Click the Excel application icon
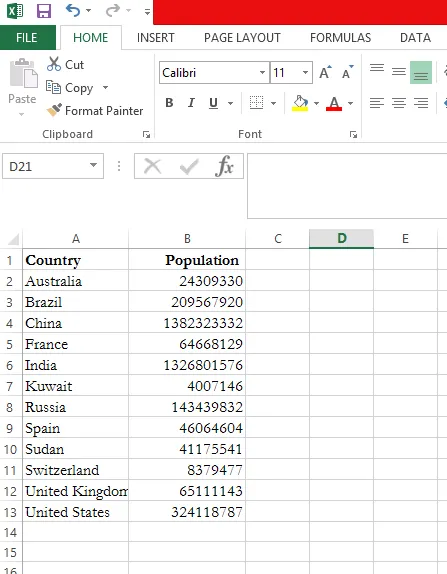447x574 pixels. point(15,10)
